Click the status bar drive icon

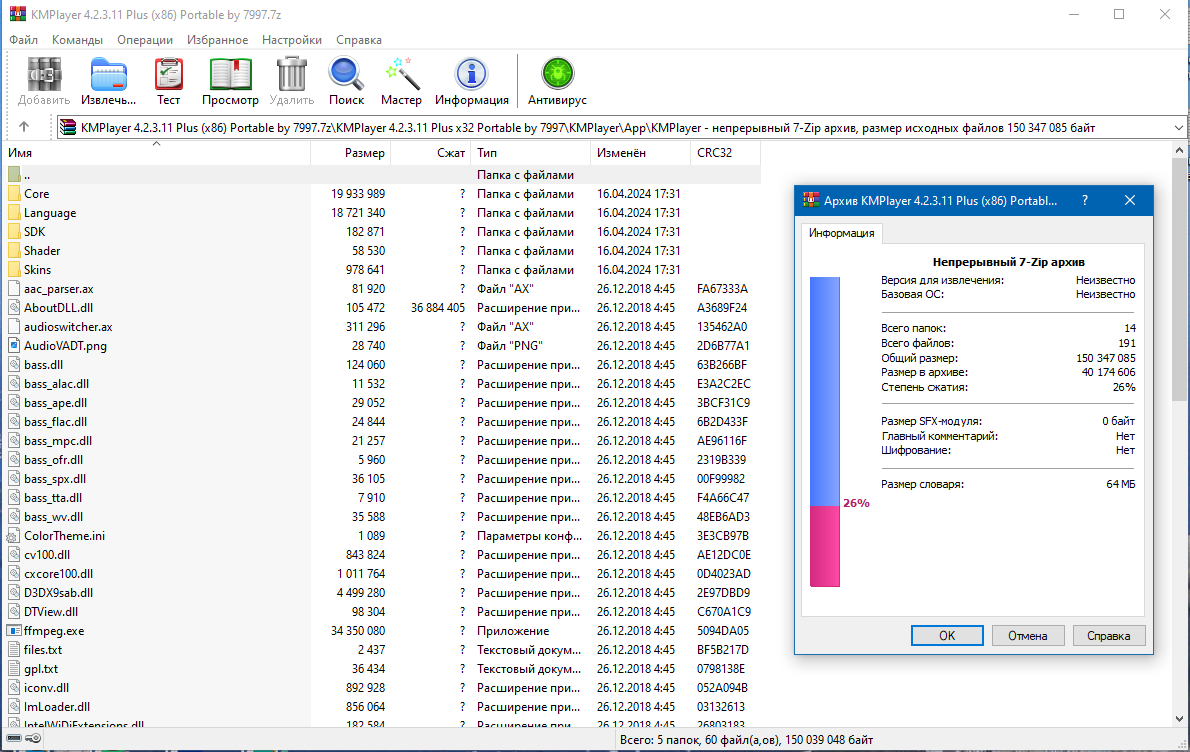(x=14, y=738)
